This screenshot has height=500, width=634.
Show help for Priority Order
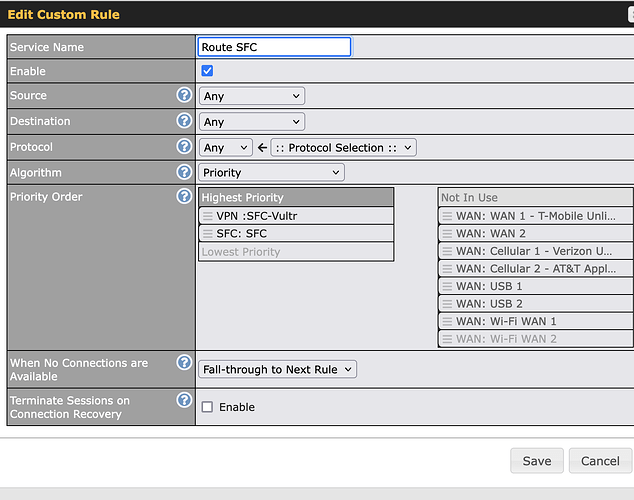pyautogui.click(x=184, y=197)
